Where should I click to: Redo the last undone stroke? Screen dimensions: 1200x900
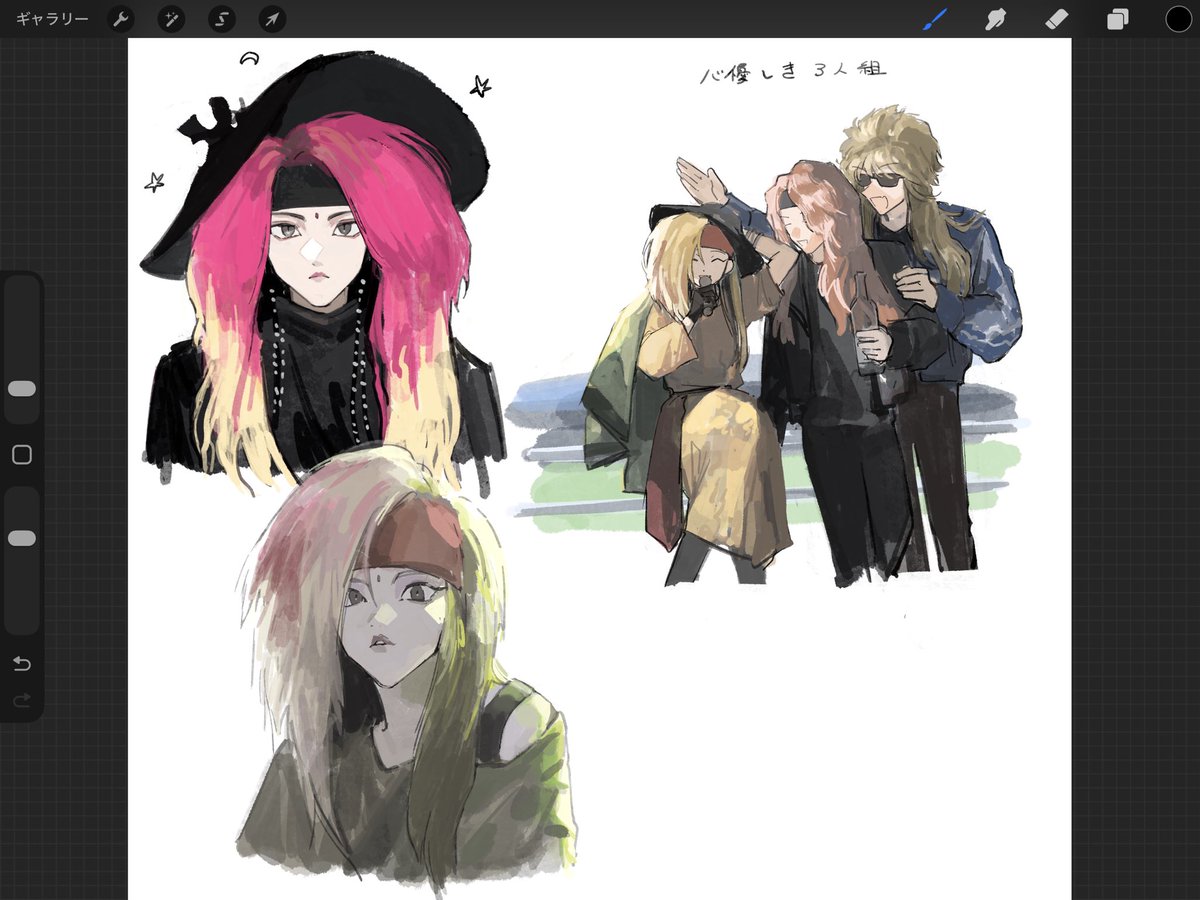[22, 700]
